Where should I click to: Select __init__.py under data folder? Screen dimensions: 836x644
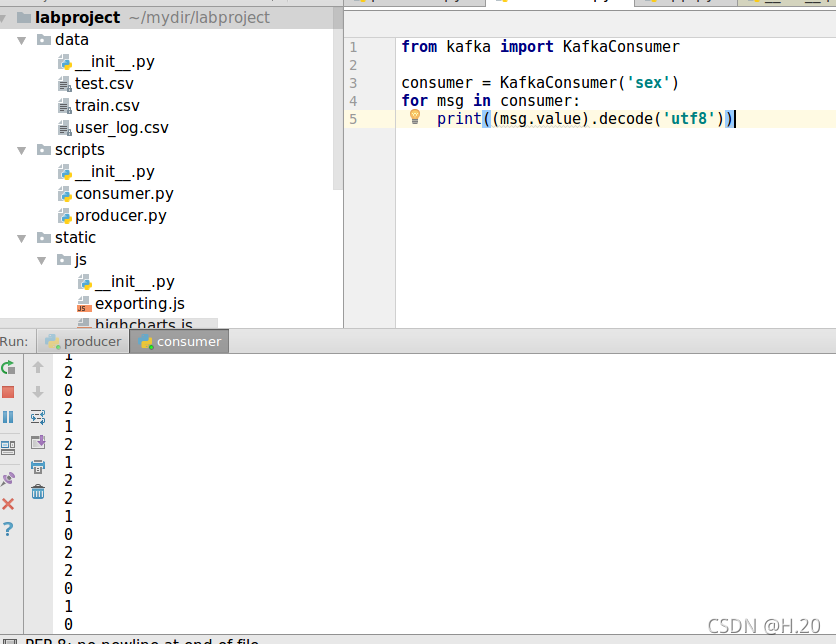(115, 62)
